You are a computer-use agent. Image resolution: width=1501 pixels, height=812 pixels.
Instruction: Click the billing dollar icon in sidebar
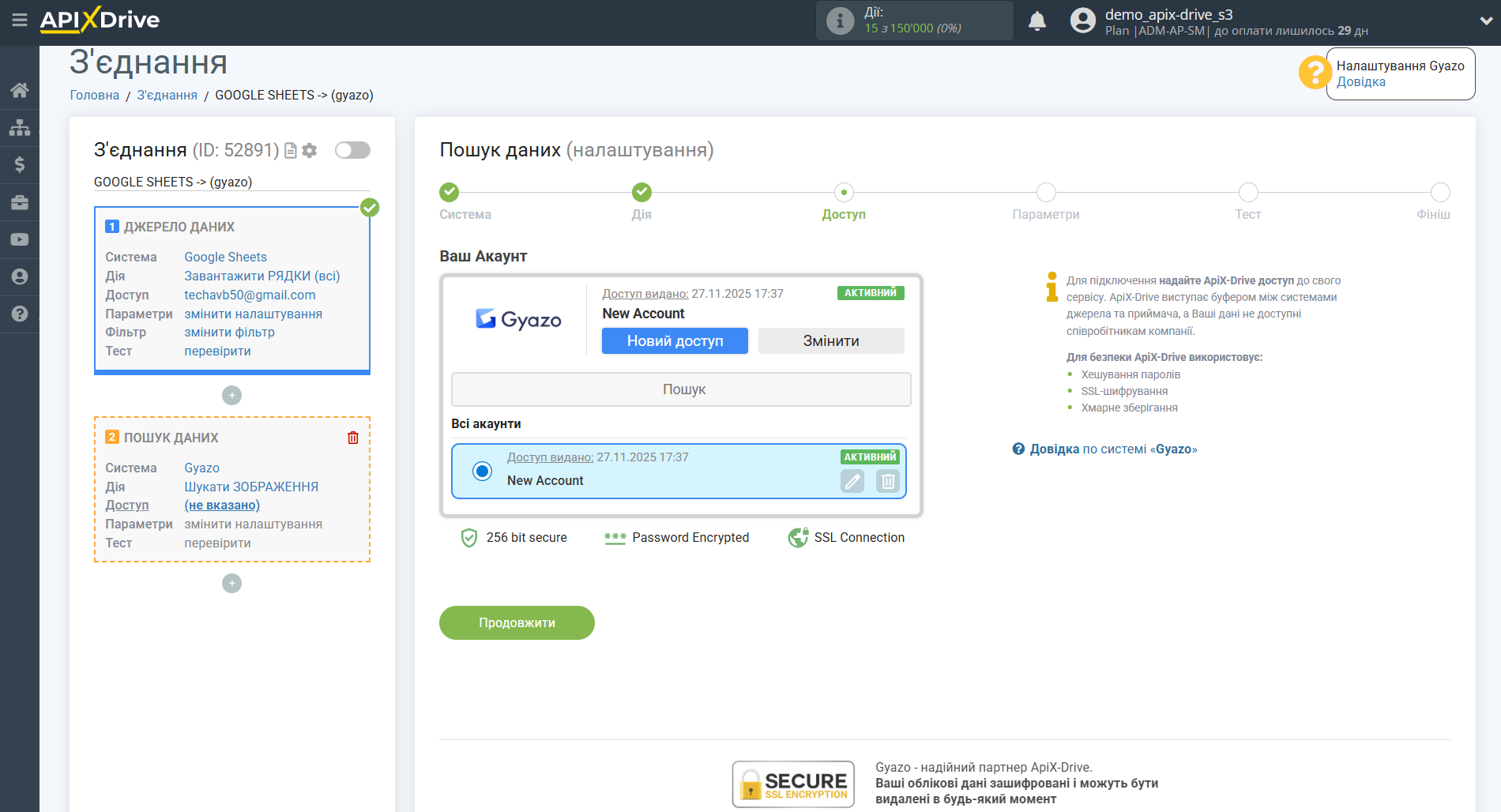point(20,164)
